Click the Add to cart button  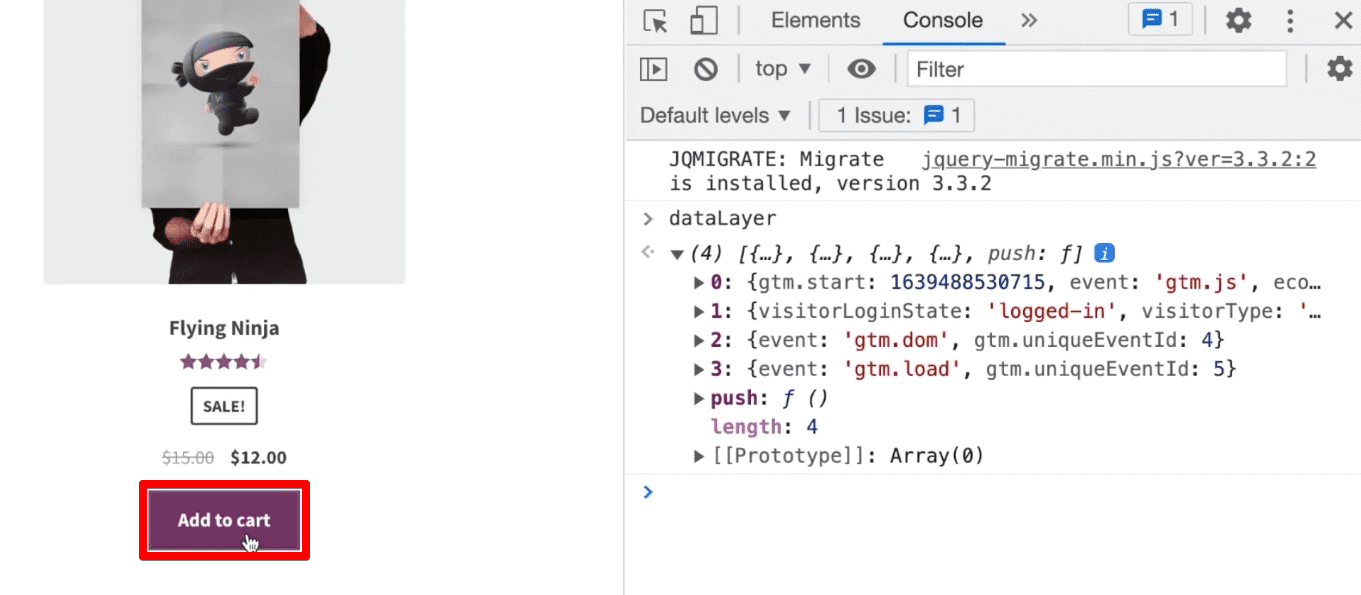[224, 519]
